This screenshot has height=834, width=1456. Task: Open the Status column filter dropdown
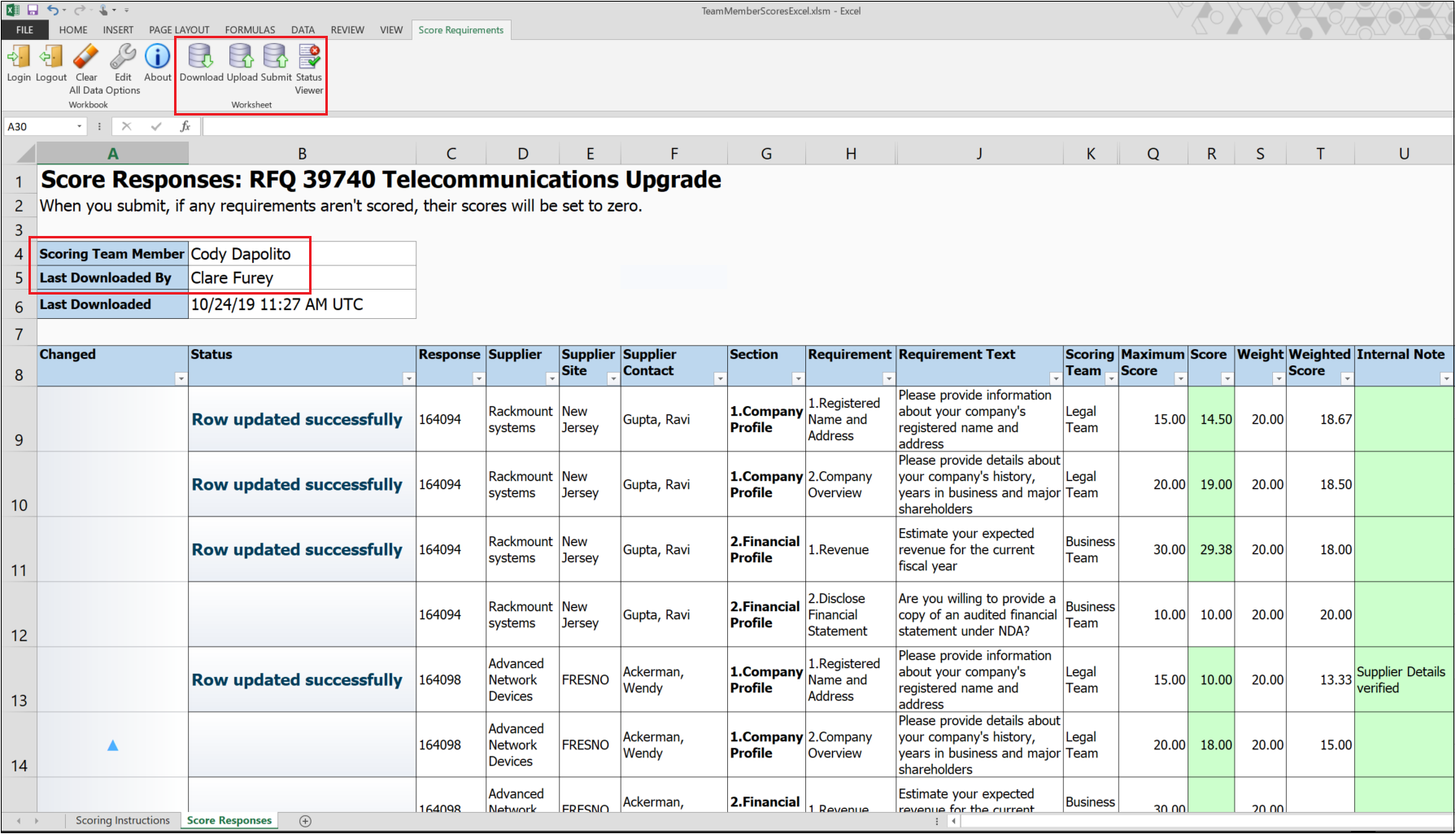point(408,378)
